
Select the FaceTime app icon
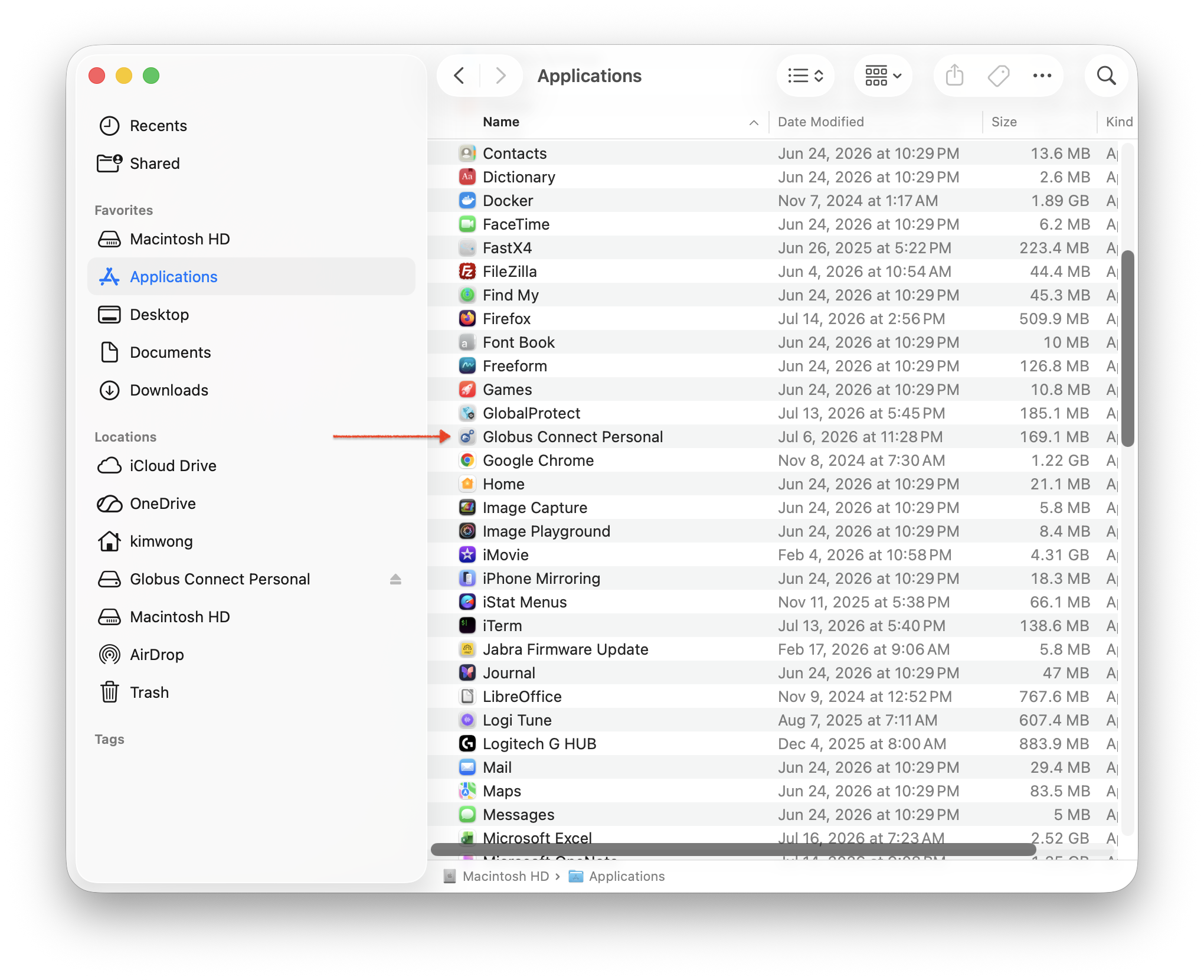tap(467, 224)
